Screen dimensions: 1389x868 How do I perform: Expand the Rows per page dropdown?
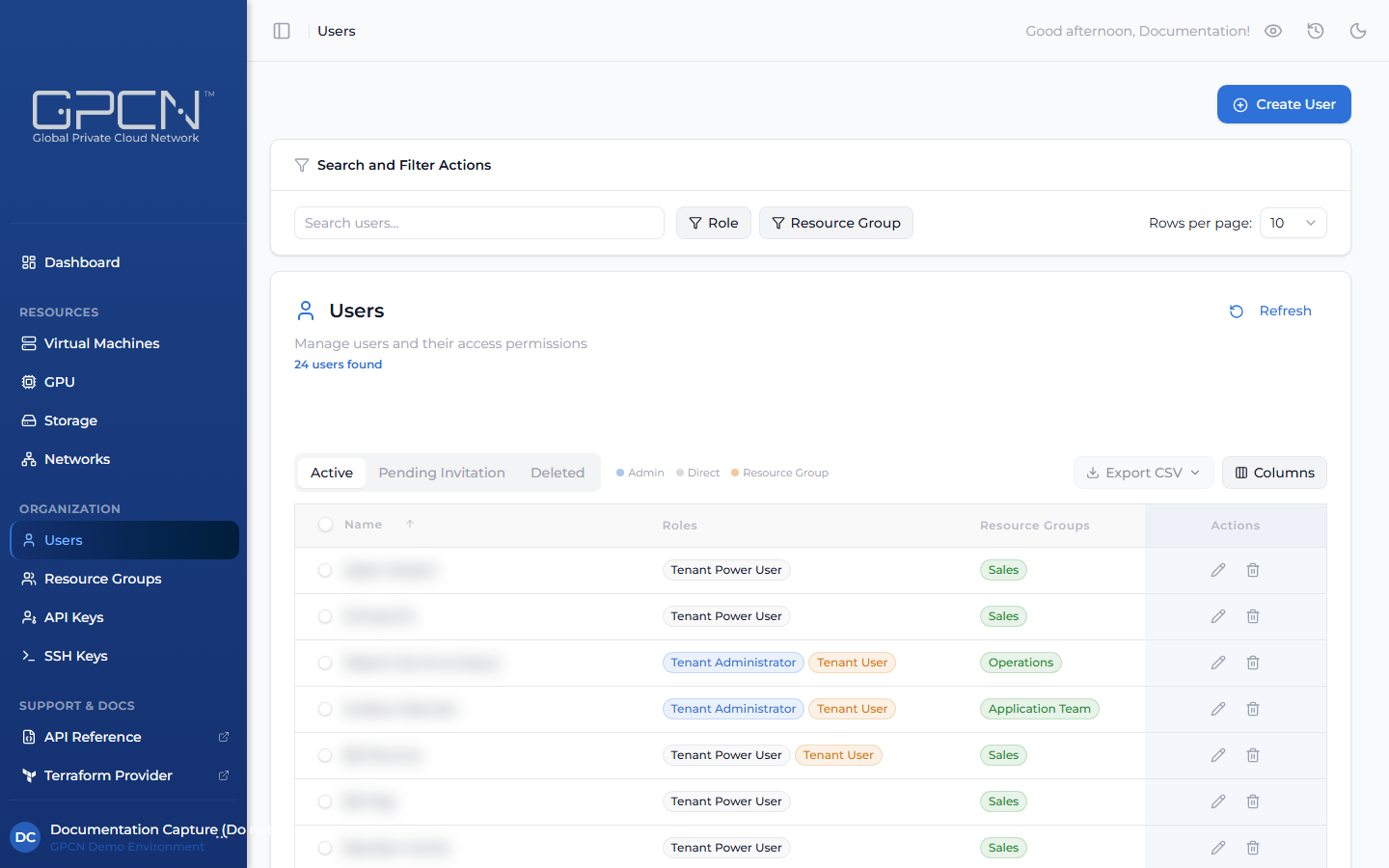coord(1294,223)
